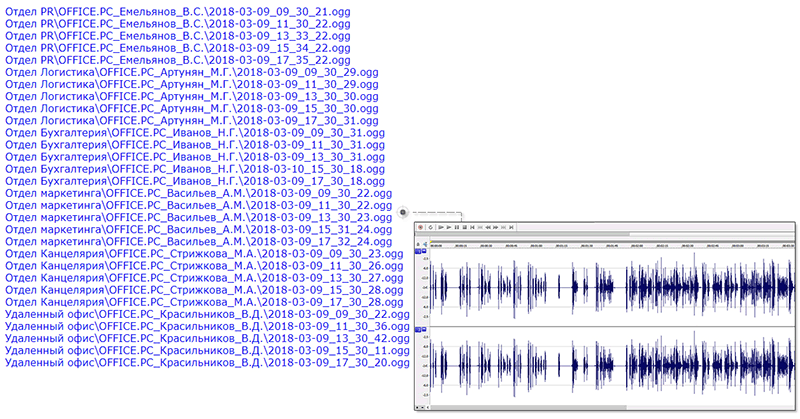Screen dimensions: 800x419
Task: Click the seek slider below transport buttons
Action: click(x=600, y=236)
